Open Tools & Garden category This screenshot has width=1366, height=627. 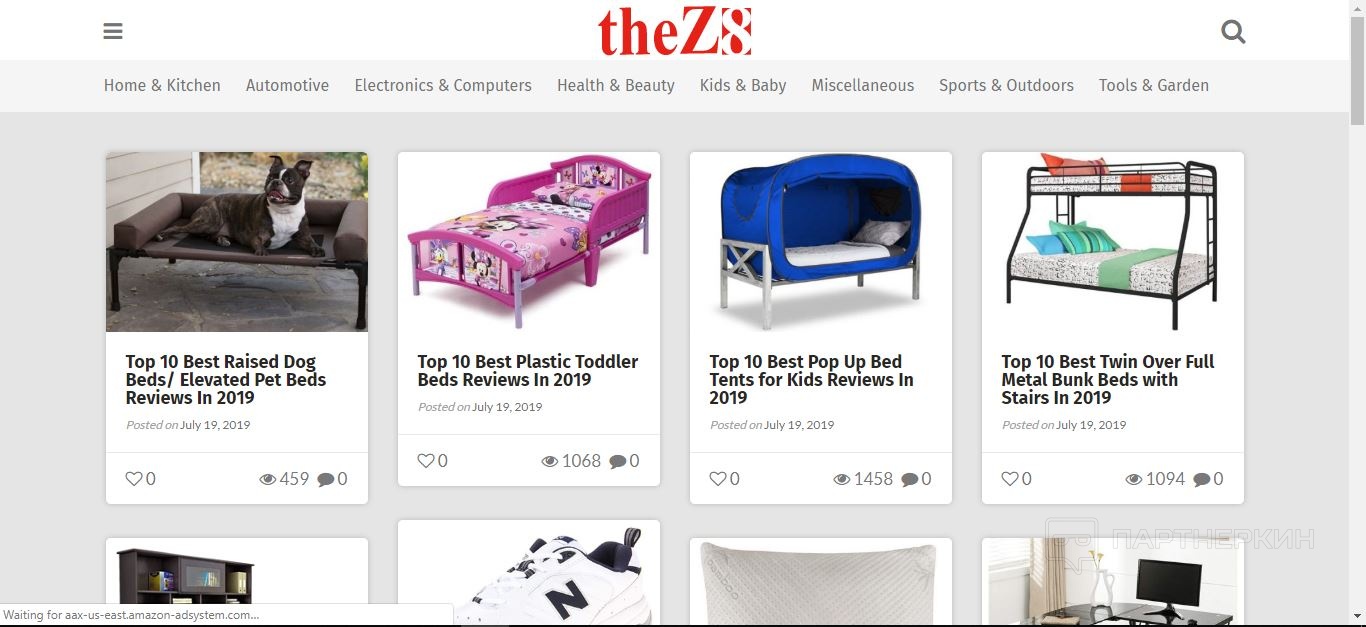point(1154,86)
